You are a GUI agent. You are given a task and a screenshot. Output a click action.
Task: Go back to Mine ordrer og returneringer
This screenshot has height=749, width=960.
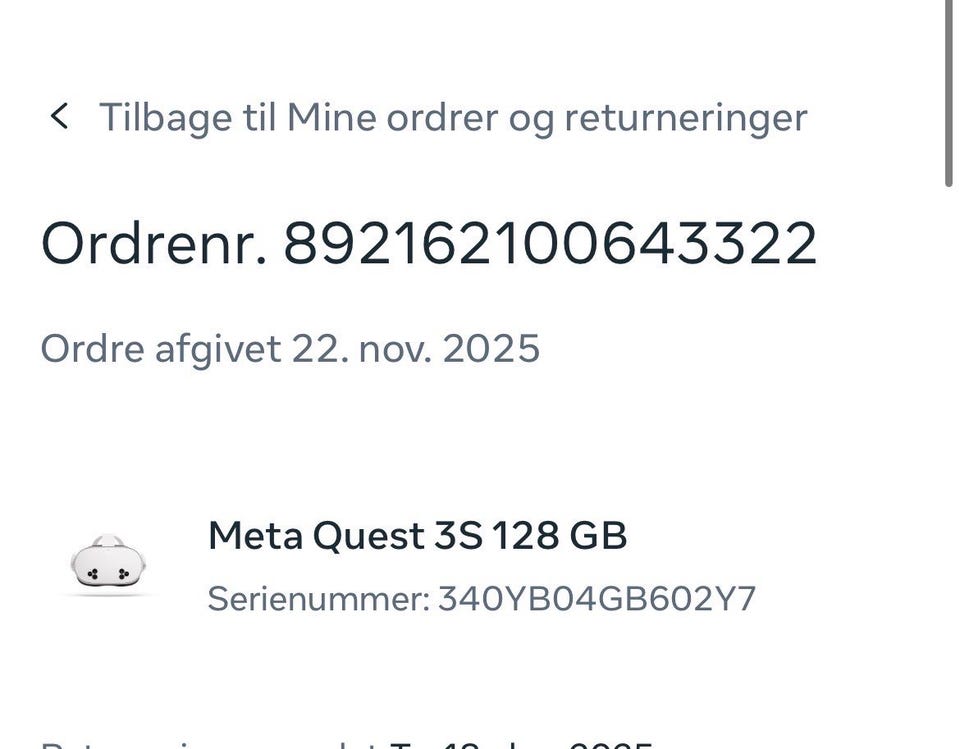point(452,118)
